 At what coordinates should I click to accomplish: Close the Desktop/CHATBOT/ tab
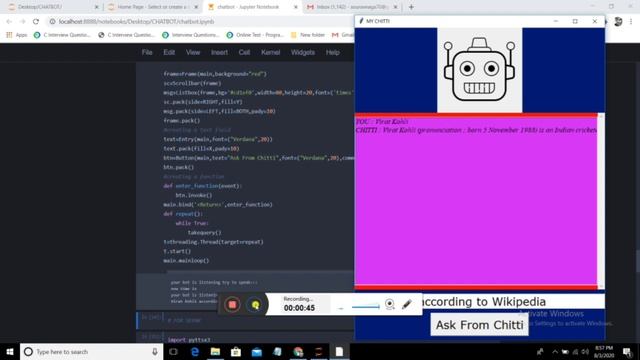coord(97,7)
